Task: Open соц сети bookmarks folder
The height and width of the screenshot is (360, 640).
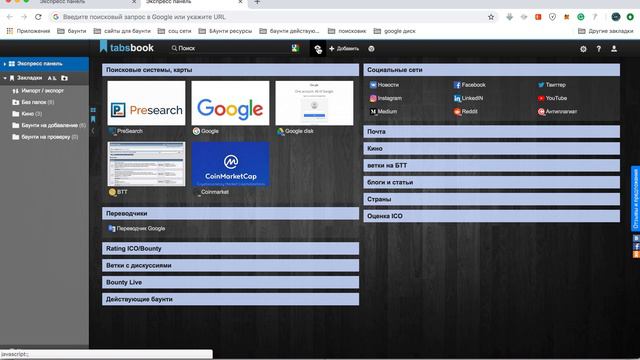Action: pyautogui.click(x=175, y=31)
